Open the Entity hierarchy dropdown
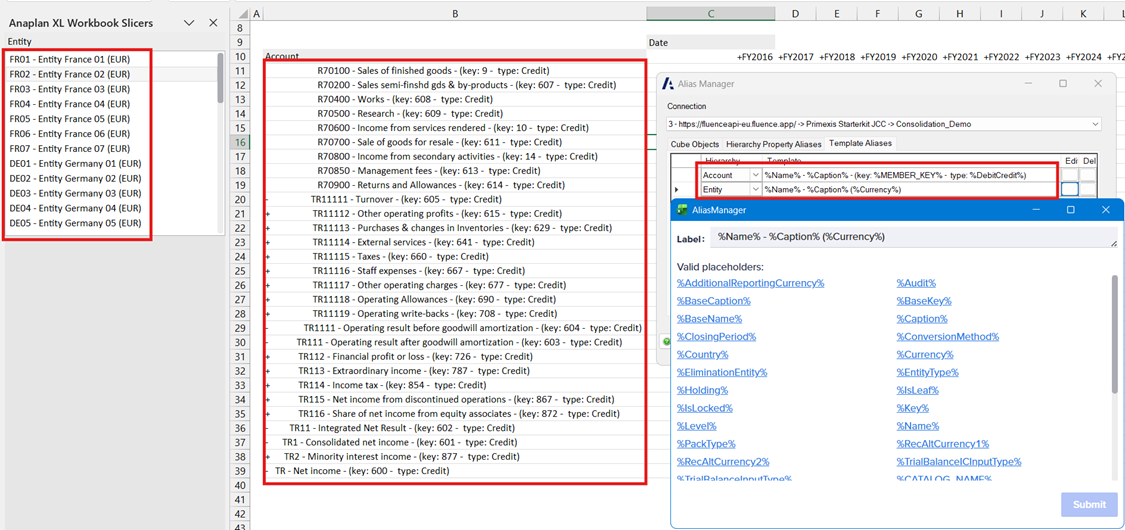This screenshot has height=530, width=1125. click(755, 189)
